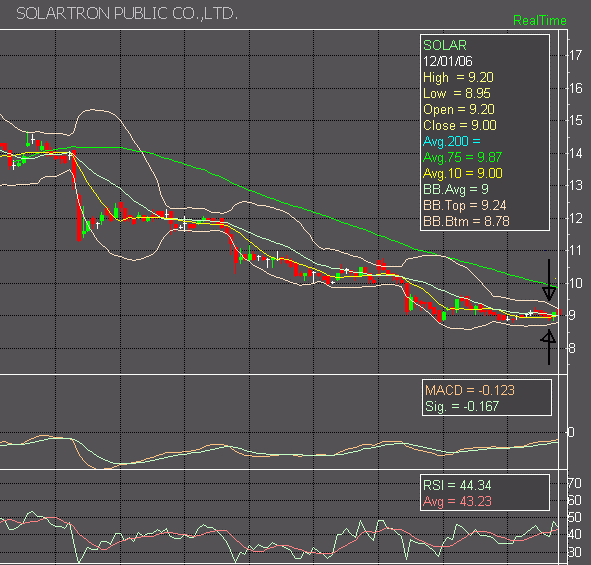Click the downward black arrow marker
This screenshot has width=591, height=565.
549,280
